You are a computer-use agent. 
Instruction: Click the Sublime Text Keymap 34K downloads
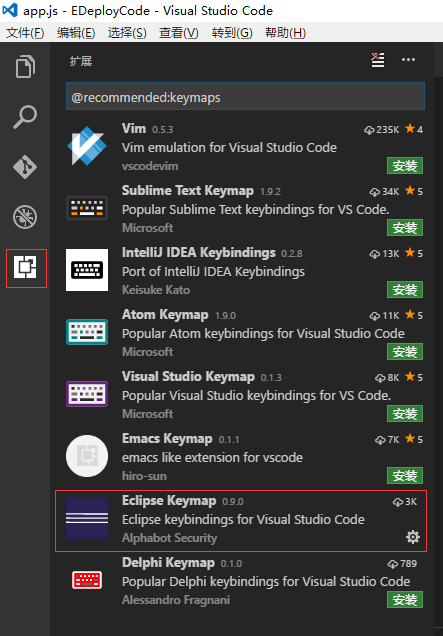pos(385,191)
